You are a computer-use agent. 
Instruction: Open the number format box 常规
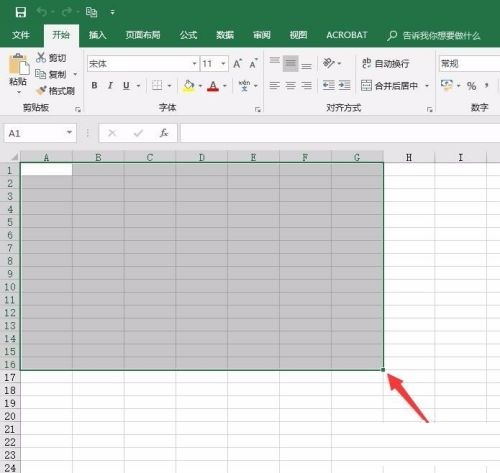click(469, 63)
